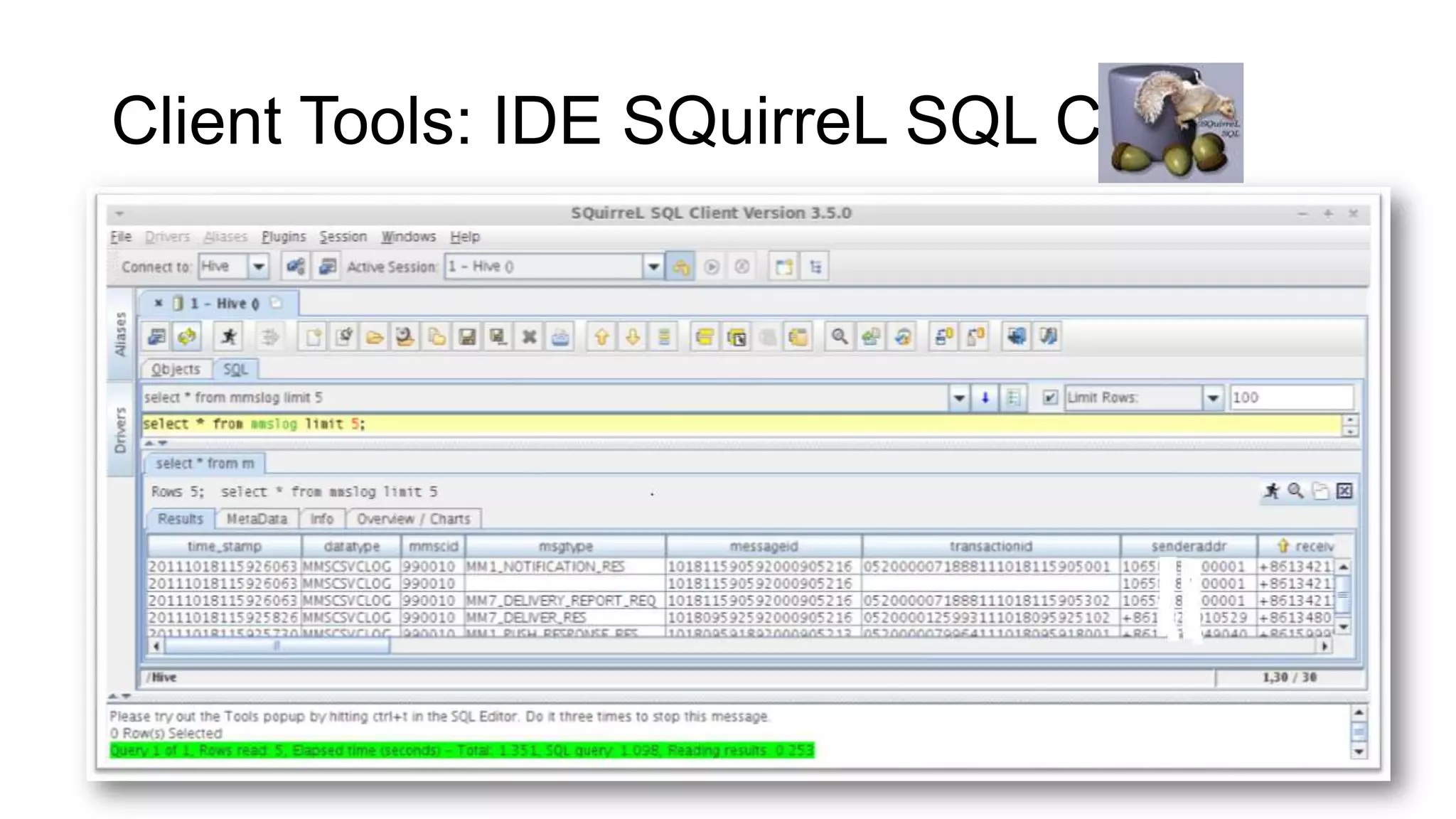Click the close file X icon in toolbar

pos(529,336)
